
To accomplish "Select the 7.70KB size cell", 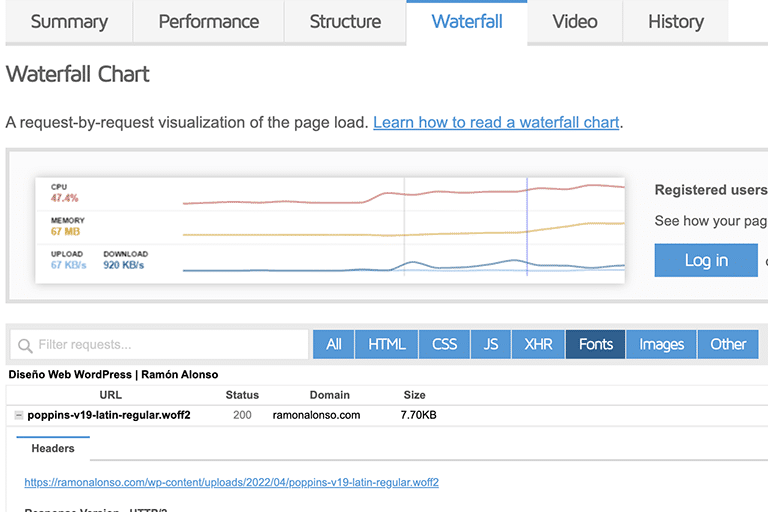I will (418, 415).
